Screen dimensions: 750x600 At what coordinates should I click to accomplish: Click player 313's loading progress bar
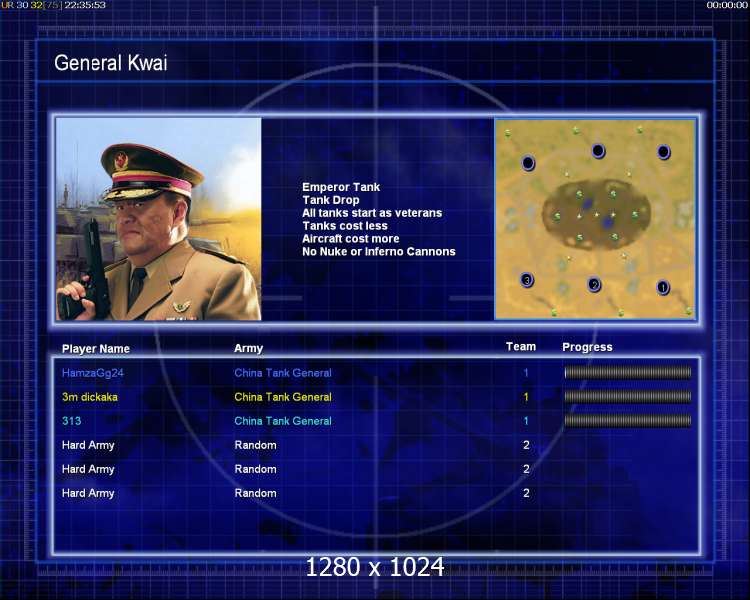pyautogui.click(x=628, y=421)
